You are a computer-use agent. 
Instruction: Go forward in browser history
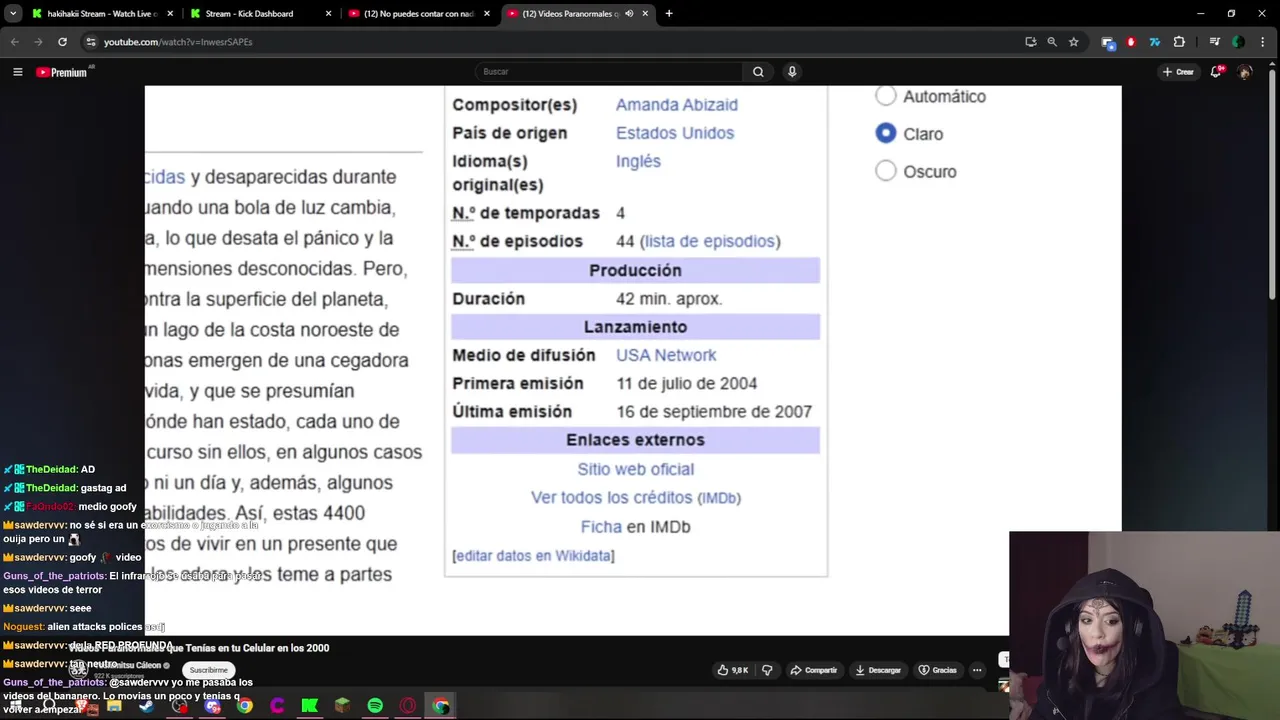(38, 42)
